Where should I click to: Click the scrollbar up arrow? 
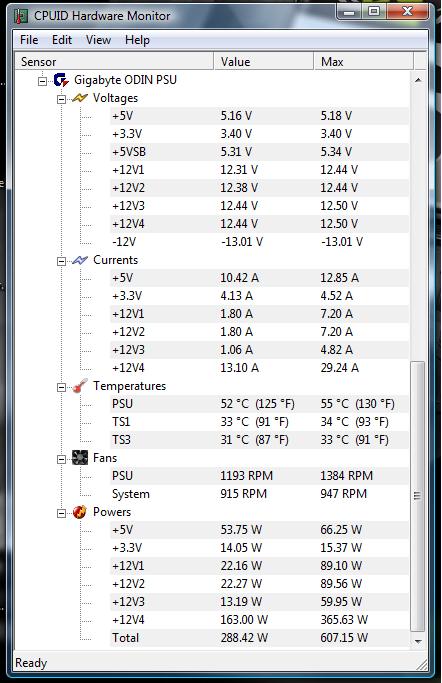click(418, 80)
